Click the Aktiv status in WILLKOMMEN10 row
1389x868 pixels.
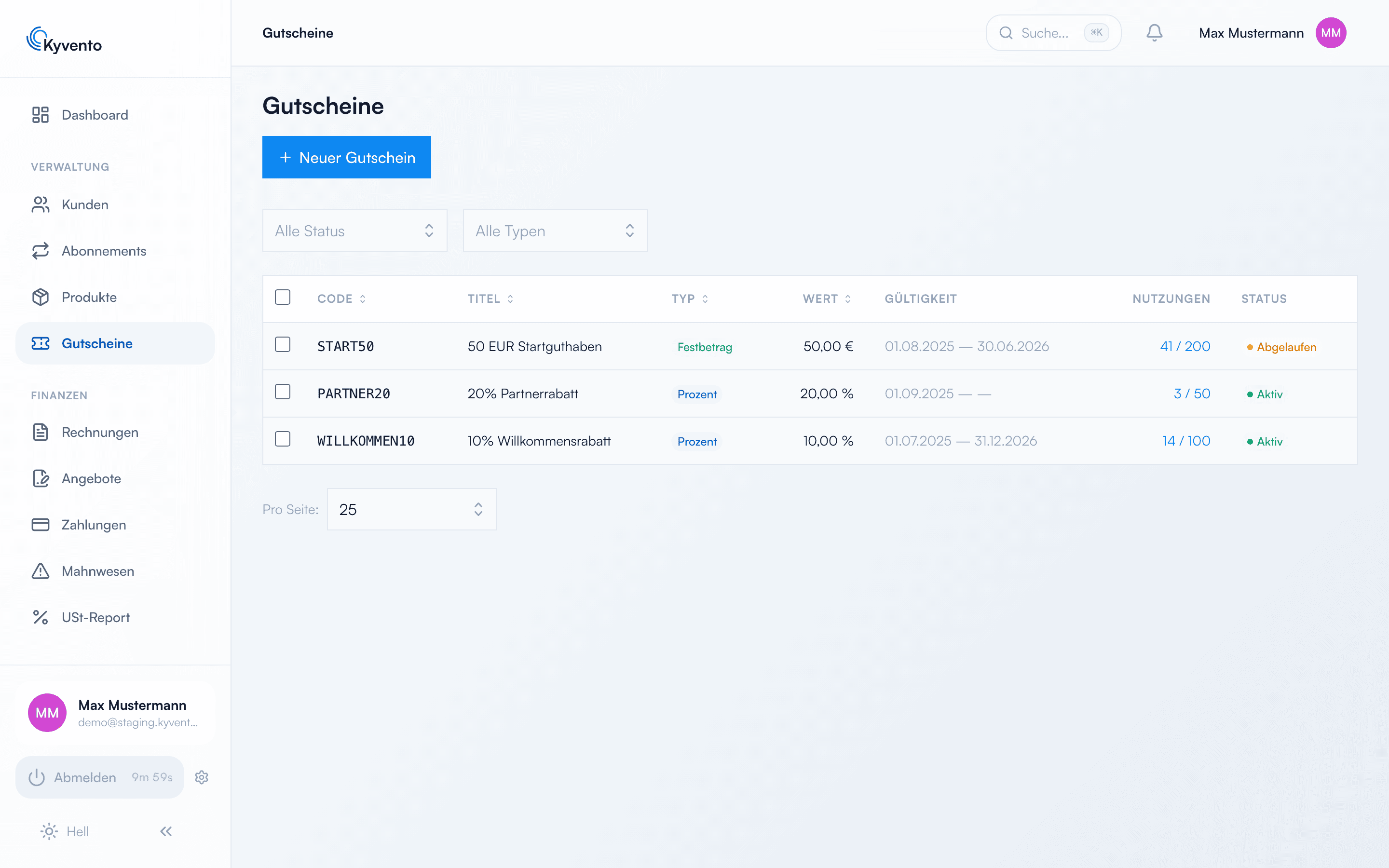point(1265,441)
